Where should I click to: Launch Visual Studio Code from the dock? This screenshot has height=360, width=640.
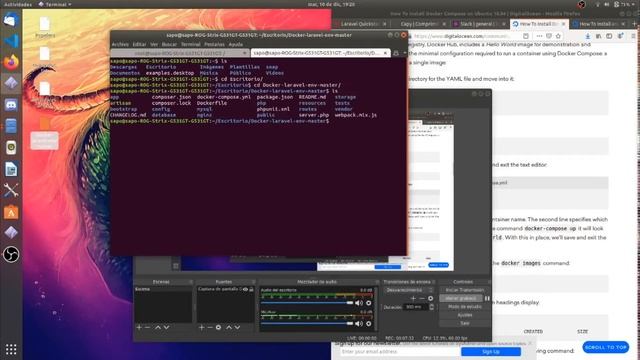coord(11,41)
